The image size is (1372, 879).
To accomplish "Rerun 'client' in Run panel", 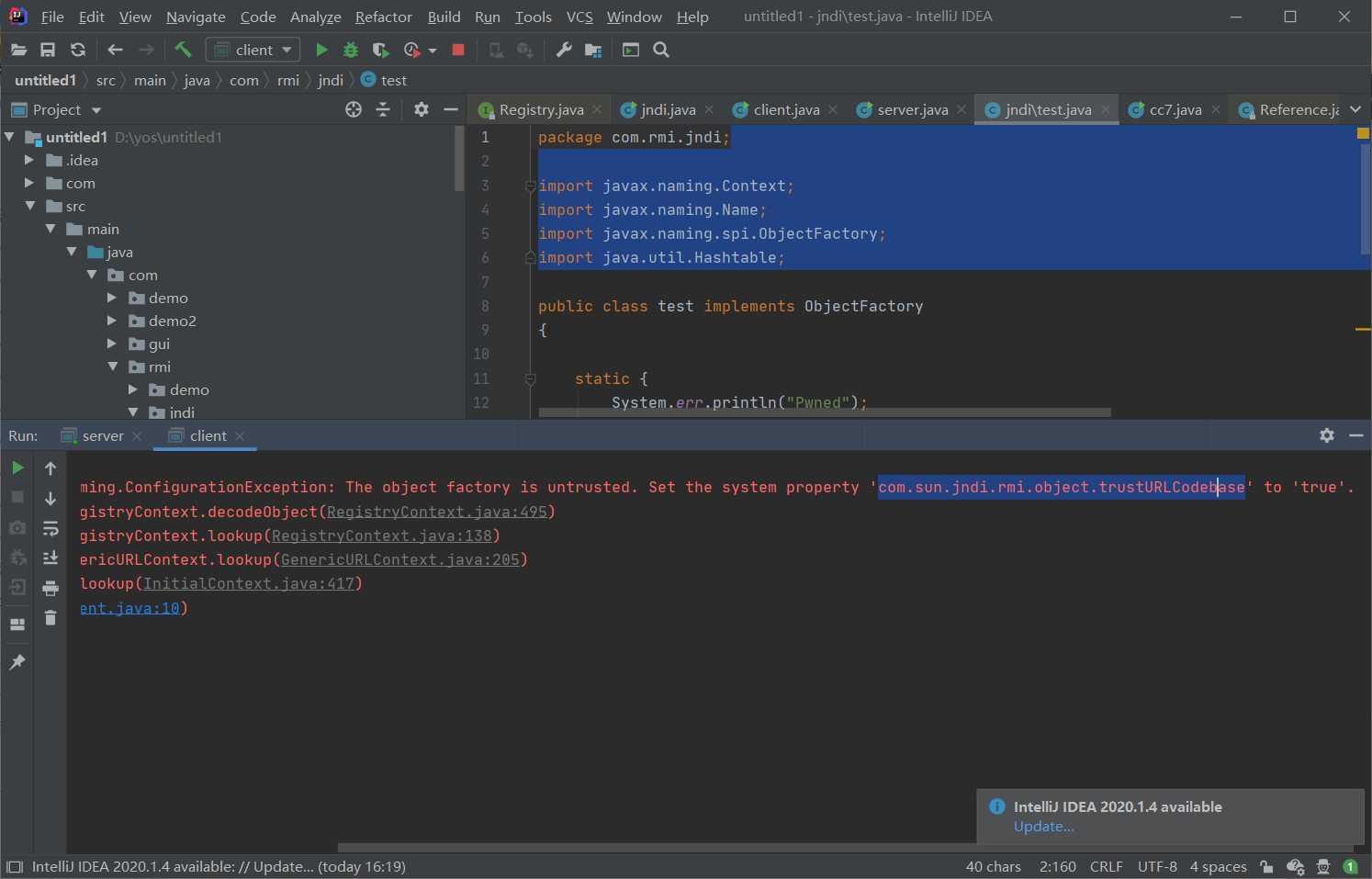I will [17, 468].
